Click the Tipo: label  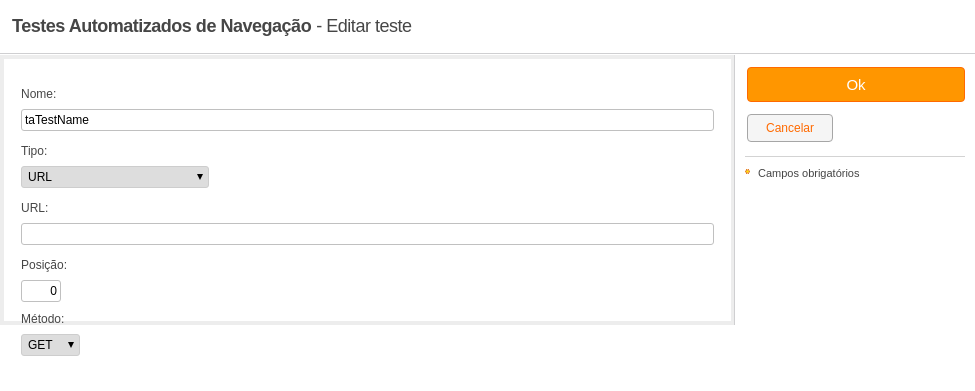point(34,151)
